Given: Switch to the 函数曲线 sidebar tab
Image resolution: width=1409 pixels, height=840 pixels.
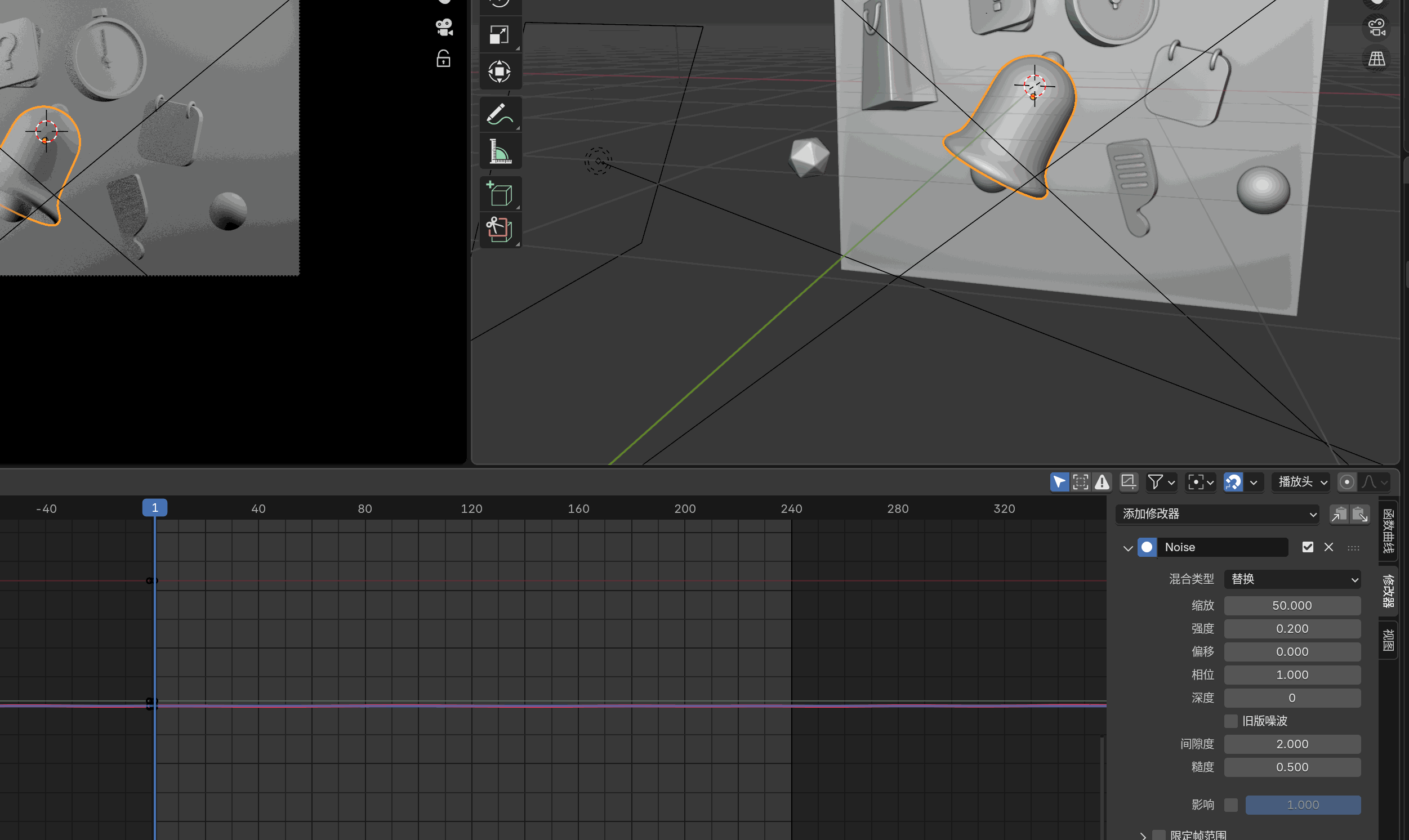Looking at the screenshot, I should (x=1388, y=530).
